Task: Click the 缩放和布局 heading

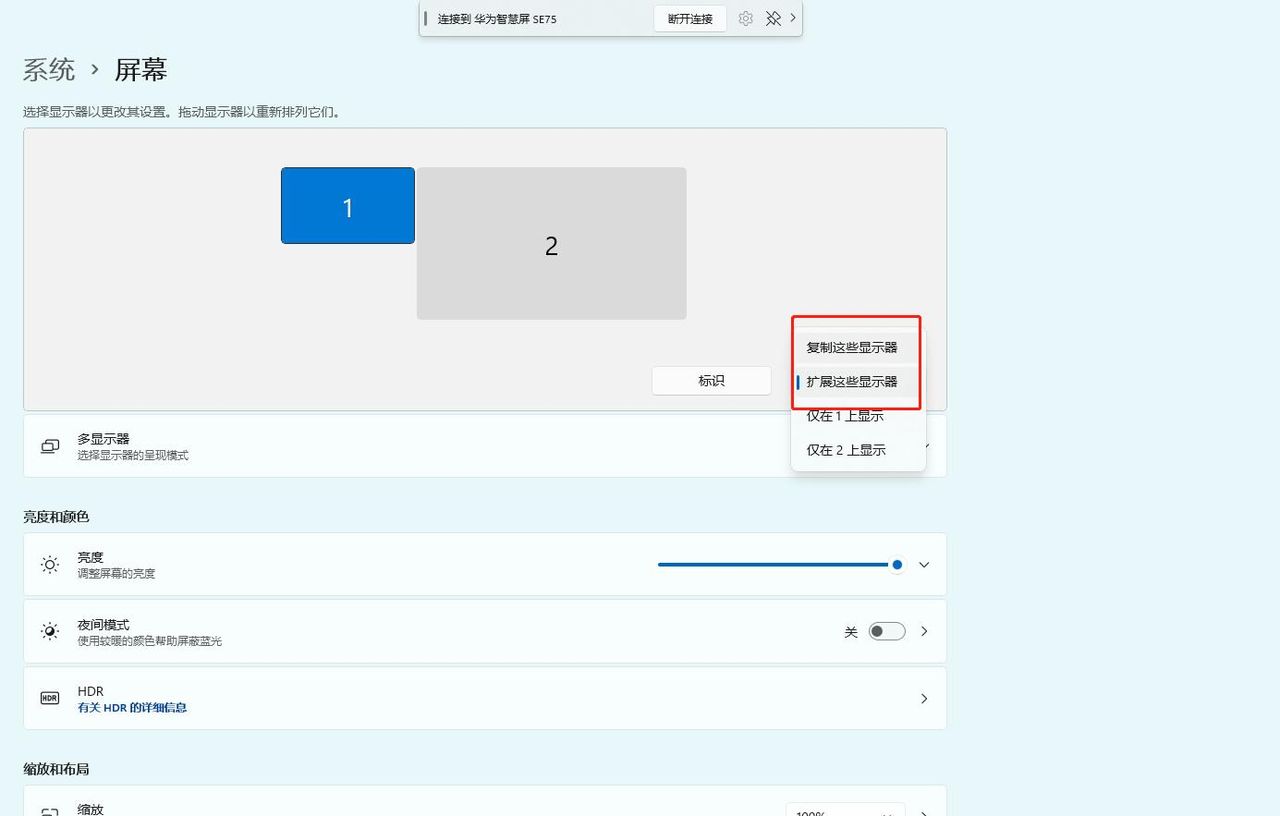Action: 56,769
